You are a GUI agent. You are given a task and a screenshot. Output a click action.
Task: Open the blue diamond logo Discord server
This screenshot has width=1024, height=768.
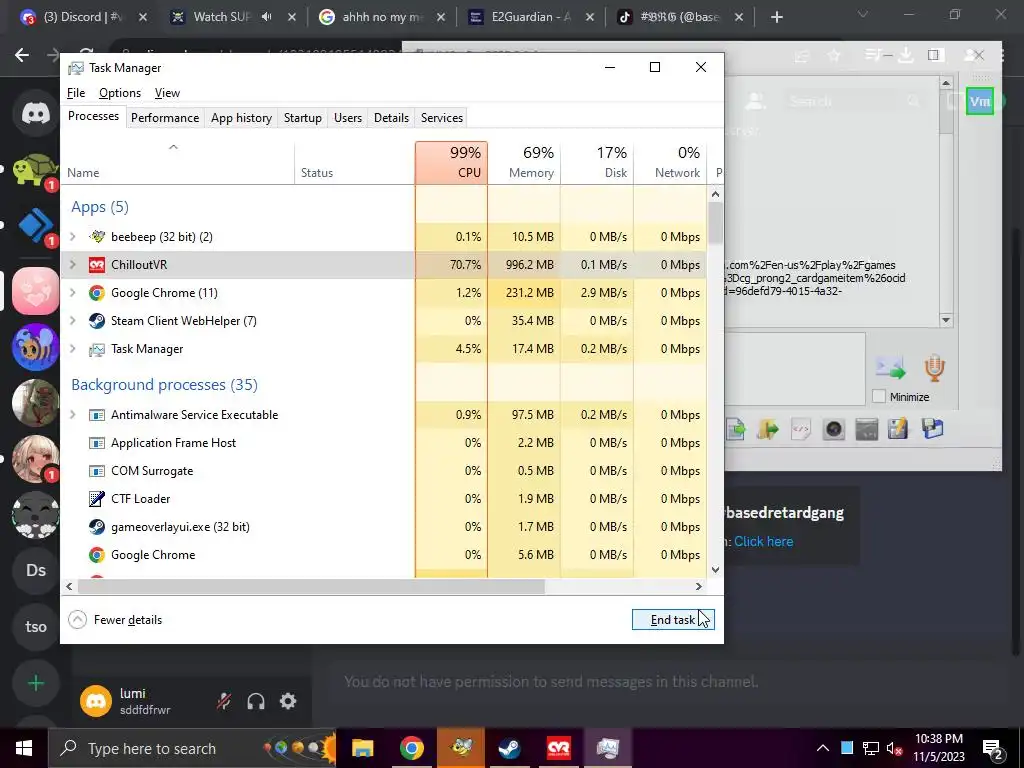coord(35,226)
